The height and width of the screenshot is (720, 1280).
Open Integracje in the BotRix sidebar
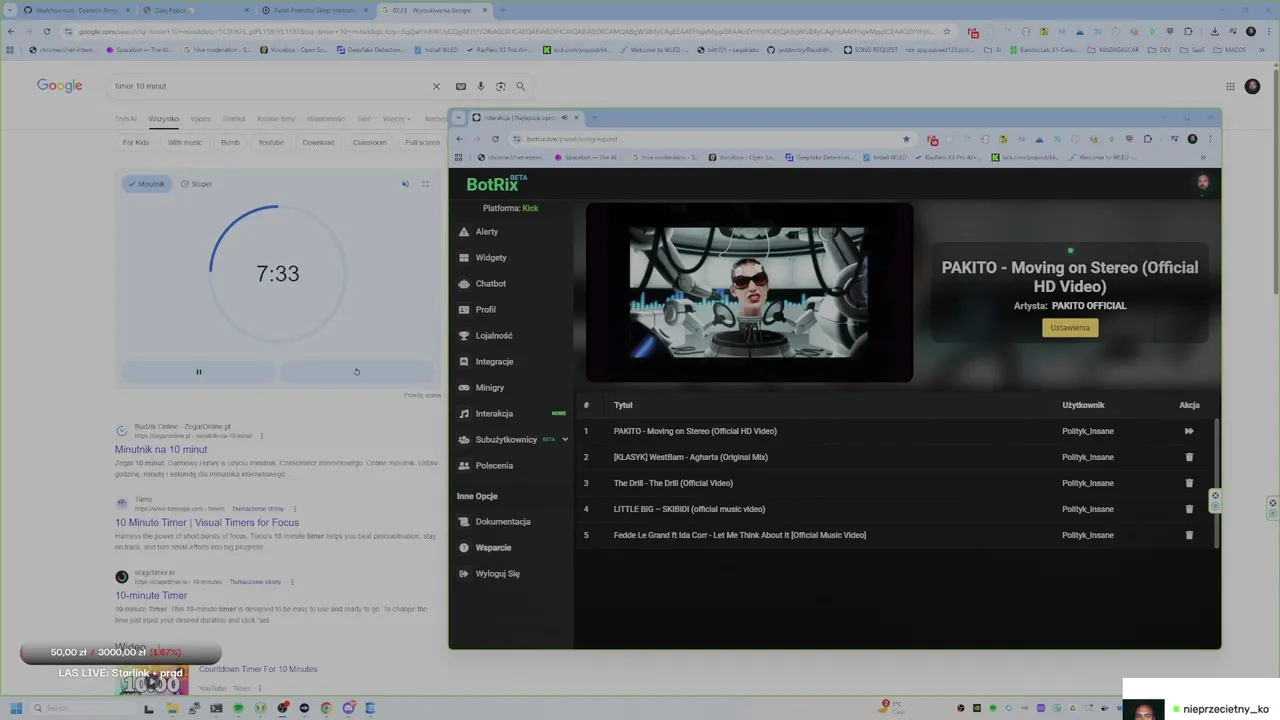pyautogui.click(x=494, y=361)
